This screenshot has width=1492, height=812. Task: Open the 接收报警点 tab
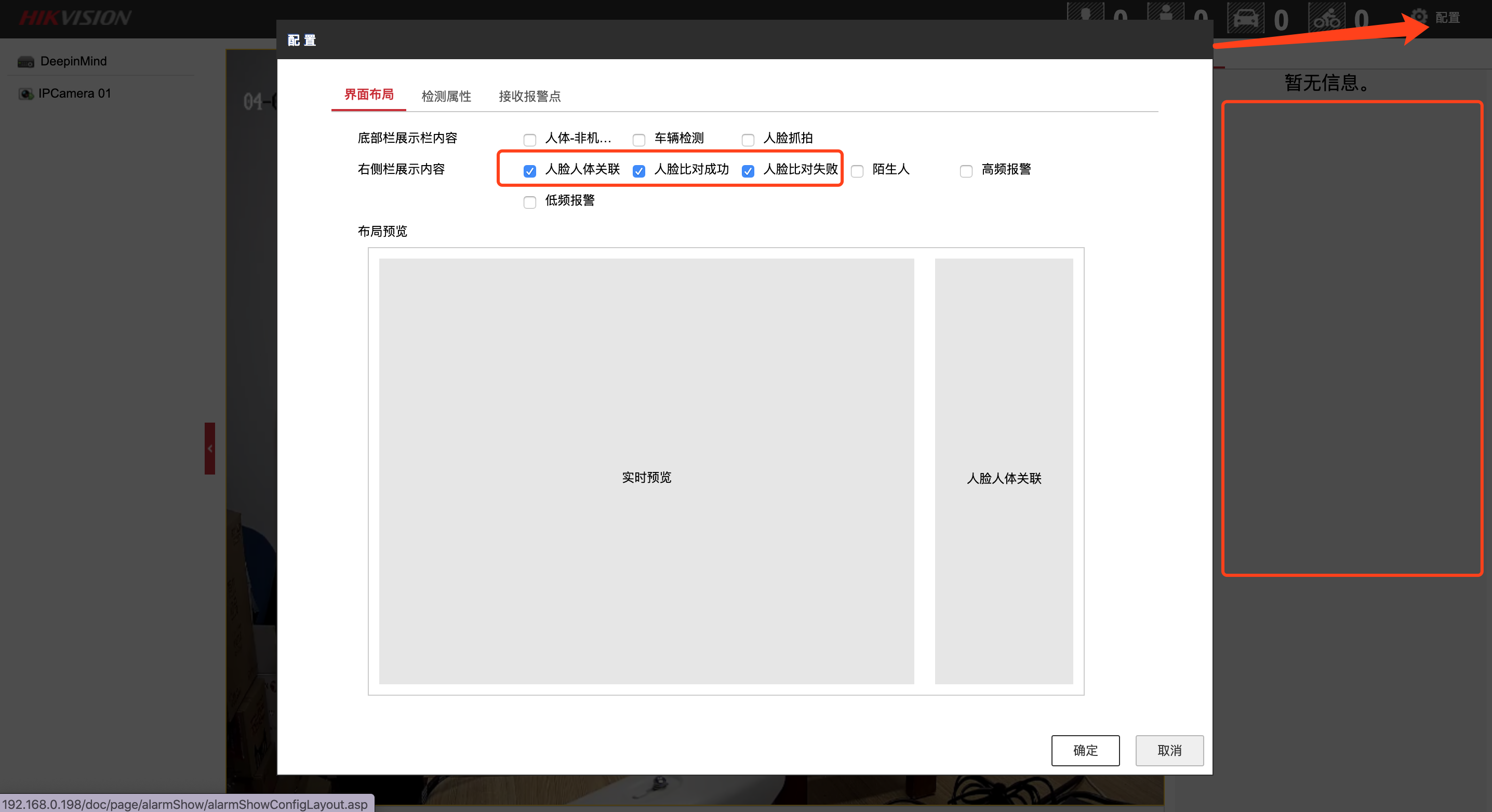point(529,96)
